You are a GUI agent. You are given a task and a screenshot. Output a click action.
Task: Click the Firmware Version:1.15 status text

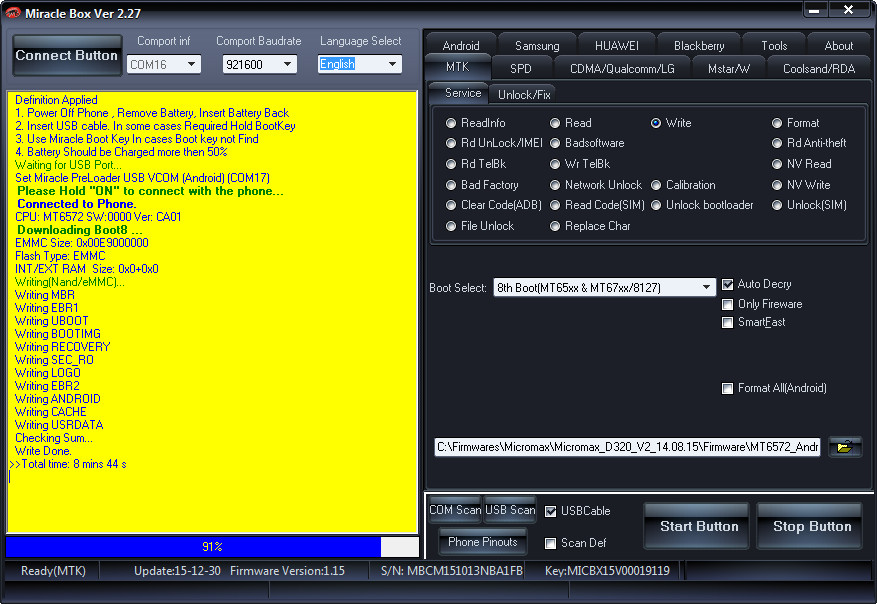(x=287, y=571)
